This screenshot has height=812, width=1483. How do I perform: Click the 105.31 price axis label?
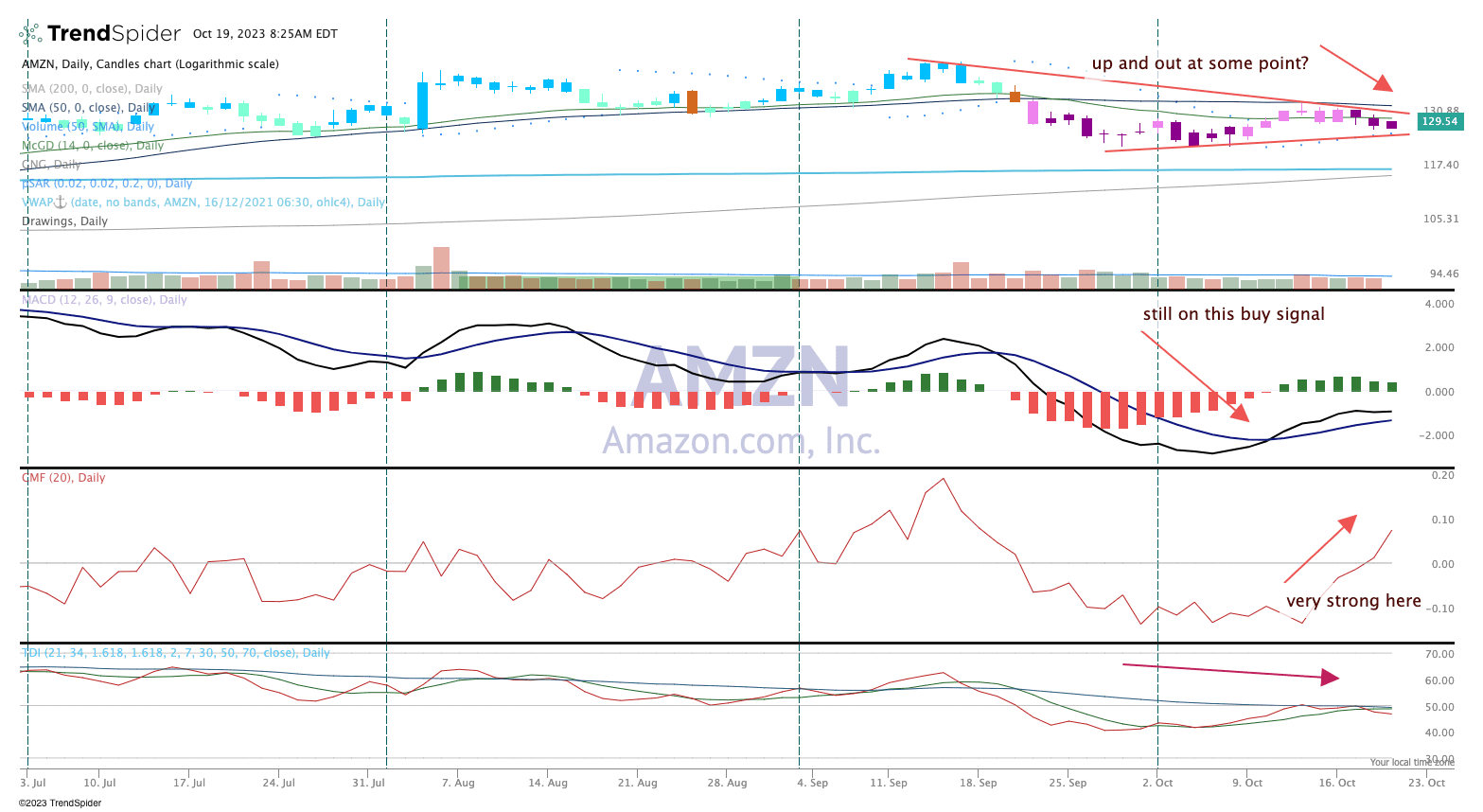[x=1440, y=219]
